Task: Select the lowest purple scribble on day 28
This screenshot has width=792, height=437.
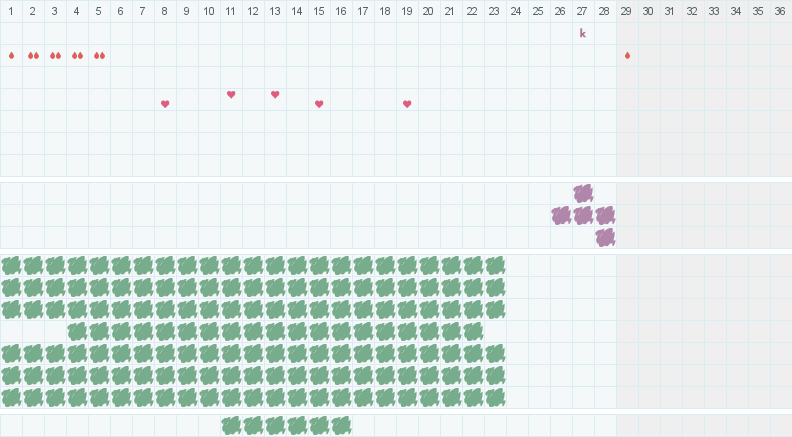Action: pos(605,237)
